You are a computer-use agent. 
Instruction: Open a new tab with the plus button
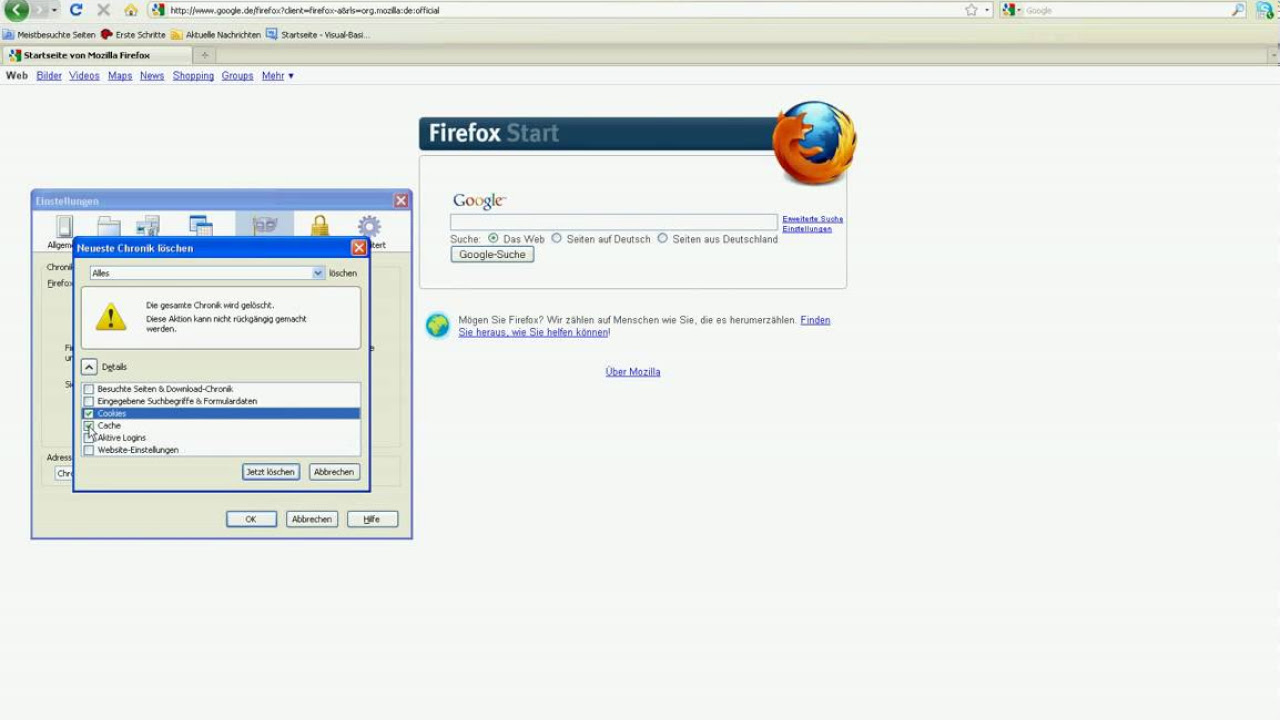pyautogui.click(x=205, y=55)
